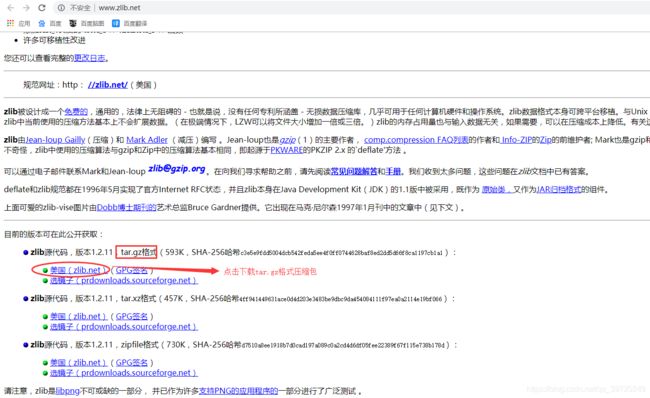The width and height of the screenshot is (650, 398).
Task: Go forward with the browser forward arrow
Action: (26, 7)
